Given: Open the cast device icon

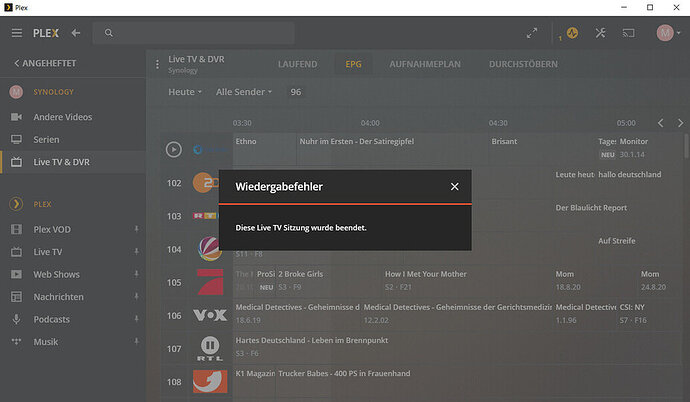Looking at the screenshot, I should (628, 33).
